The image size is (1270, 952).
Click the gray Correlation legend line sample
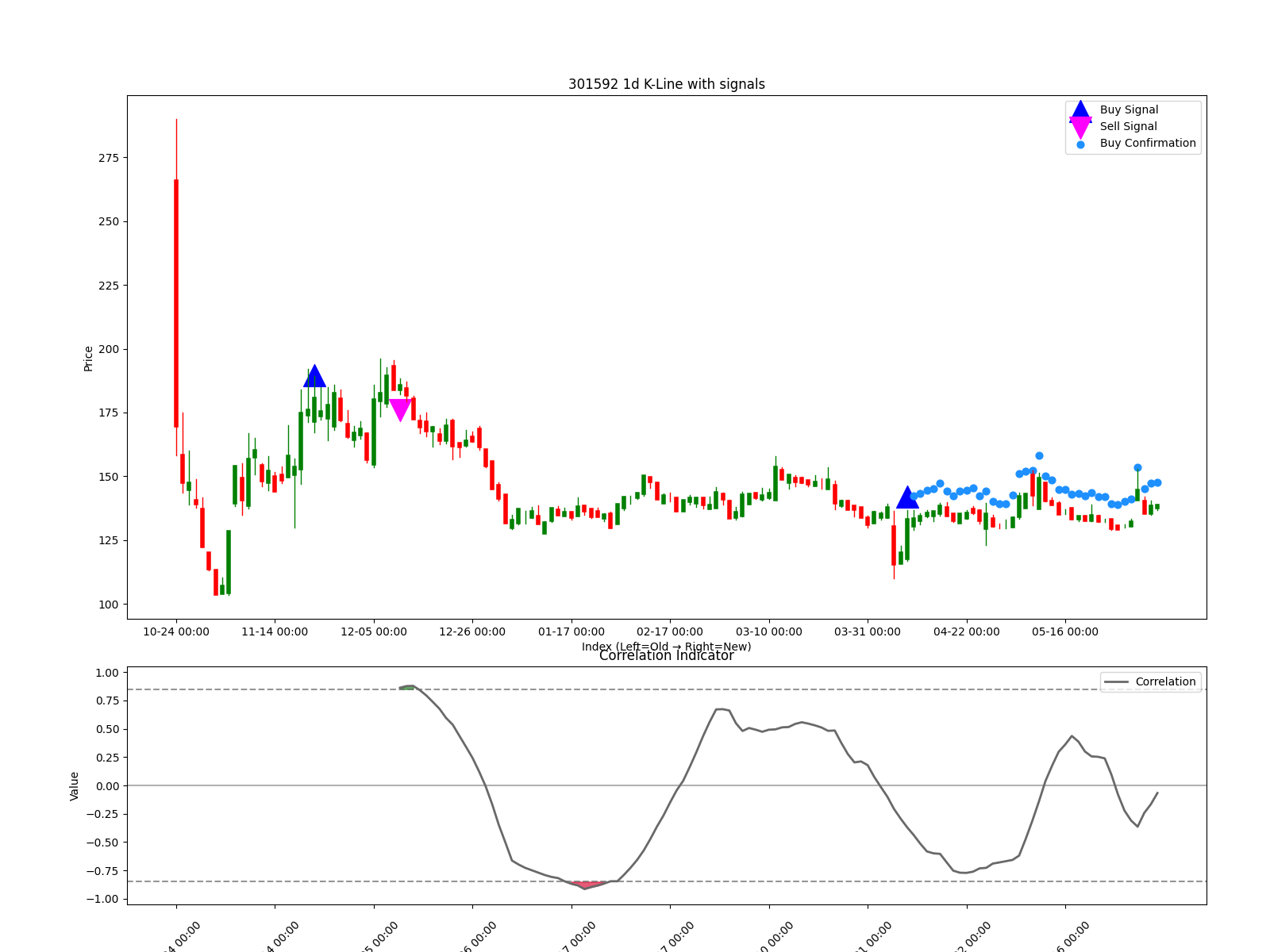tap(1116, 682)
